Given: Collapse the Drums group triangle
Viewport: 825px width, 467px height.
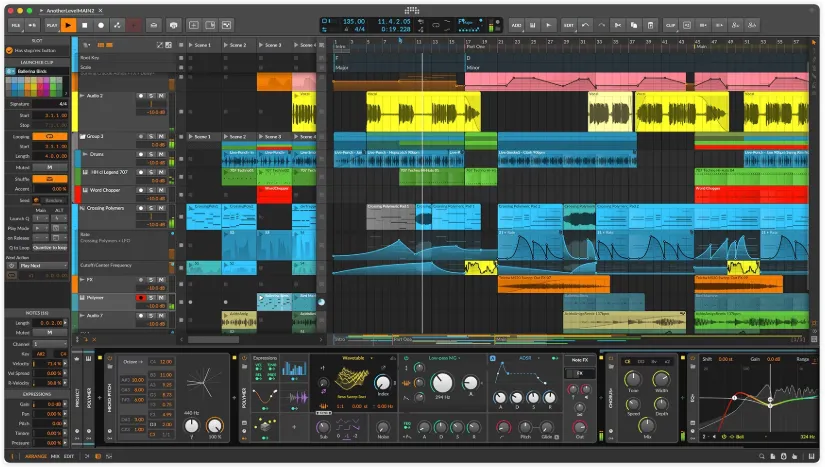Looking at the screenshot, I should pyautogui.click(x=85, y=154).
